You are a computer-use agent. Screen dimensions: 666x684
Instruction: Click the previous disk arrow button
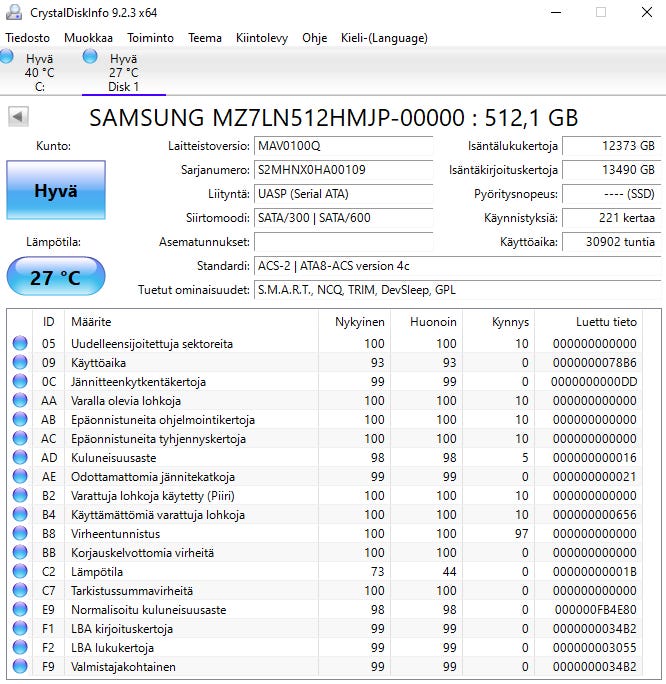coord(18,117)
